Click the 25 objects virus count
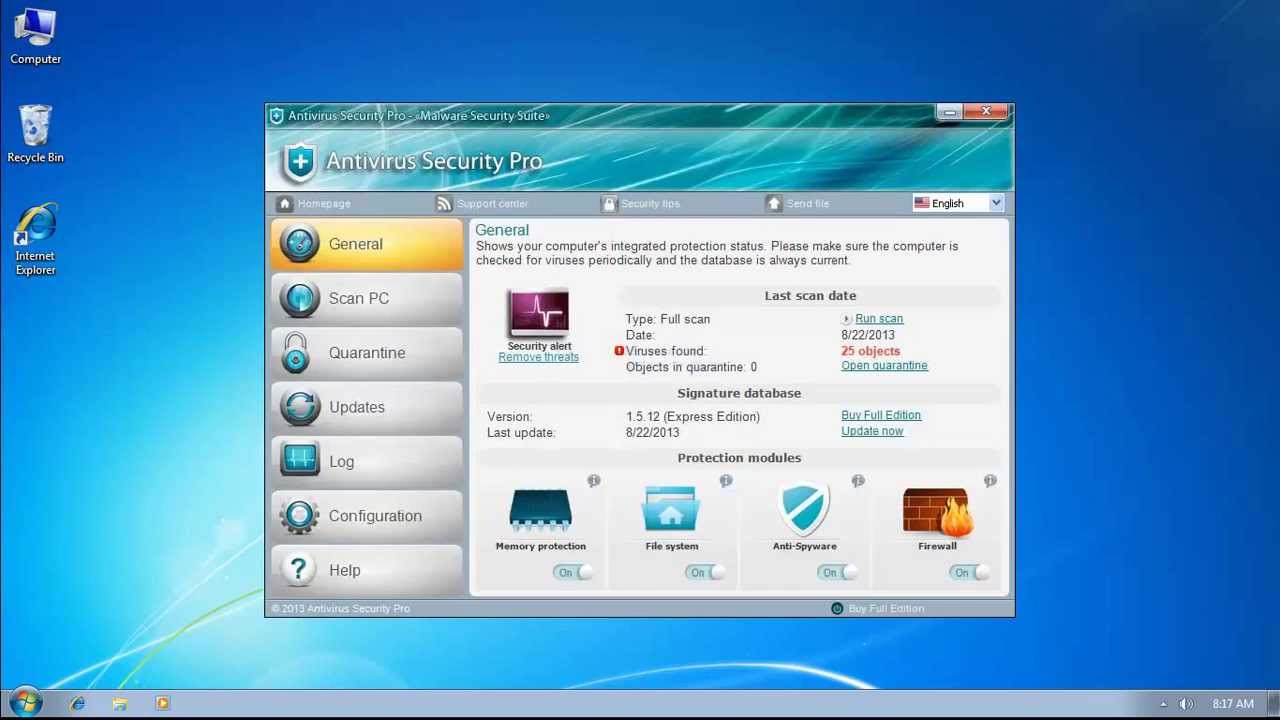The width and height of the screenshot is (1280, 720). (870, 351)
